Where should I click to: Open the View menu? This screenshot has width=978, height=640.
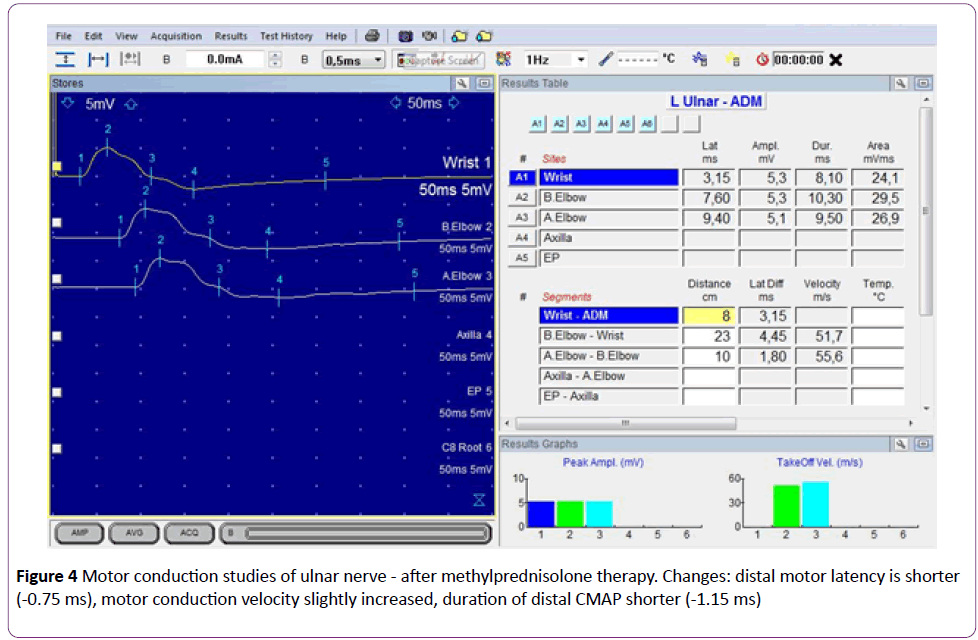coord(126,36)
